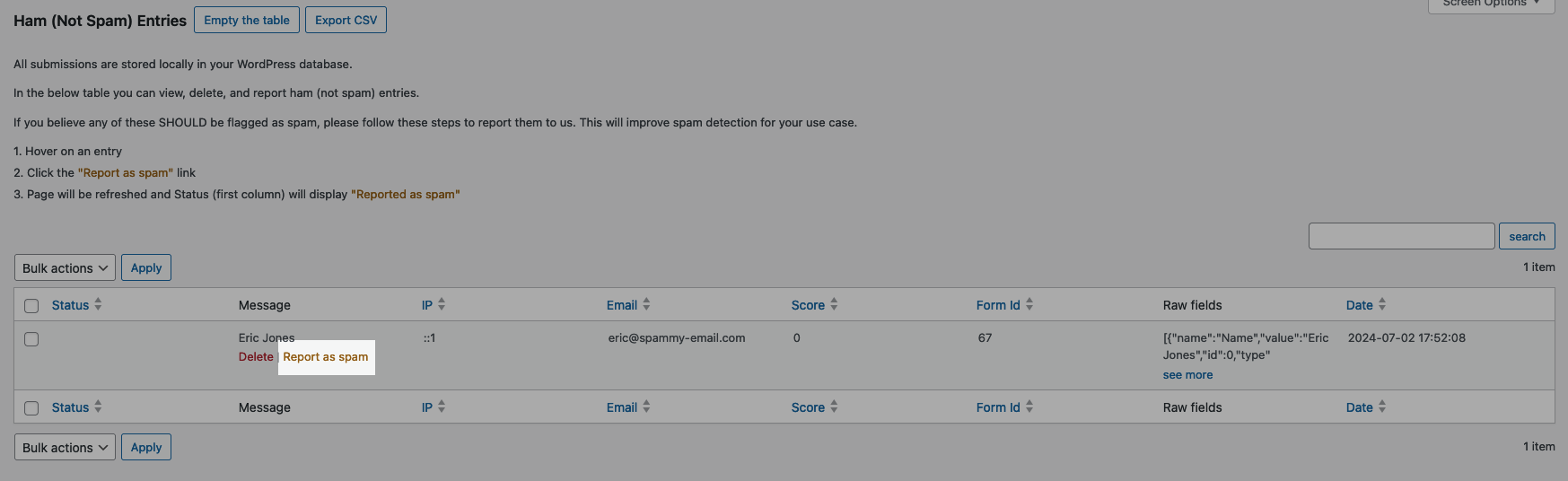Image resolution: width=1568 pixels, height=481 pixels.
Task: Toggle select-all checkbox in footer row
Action: pos(31,408)
